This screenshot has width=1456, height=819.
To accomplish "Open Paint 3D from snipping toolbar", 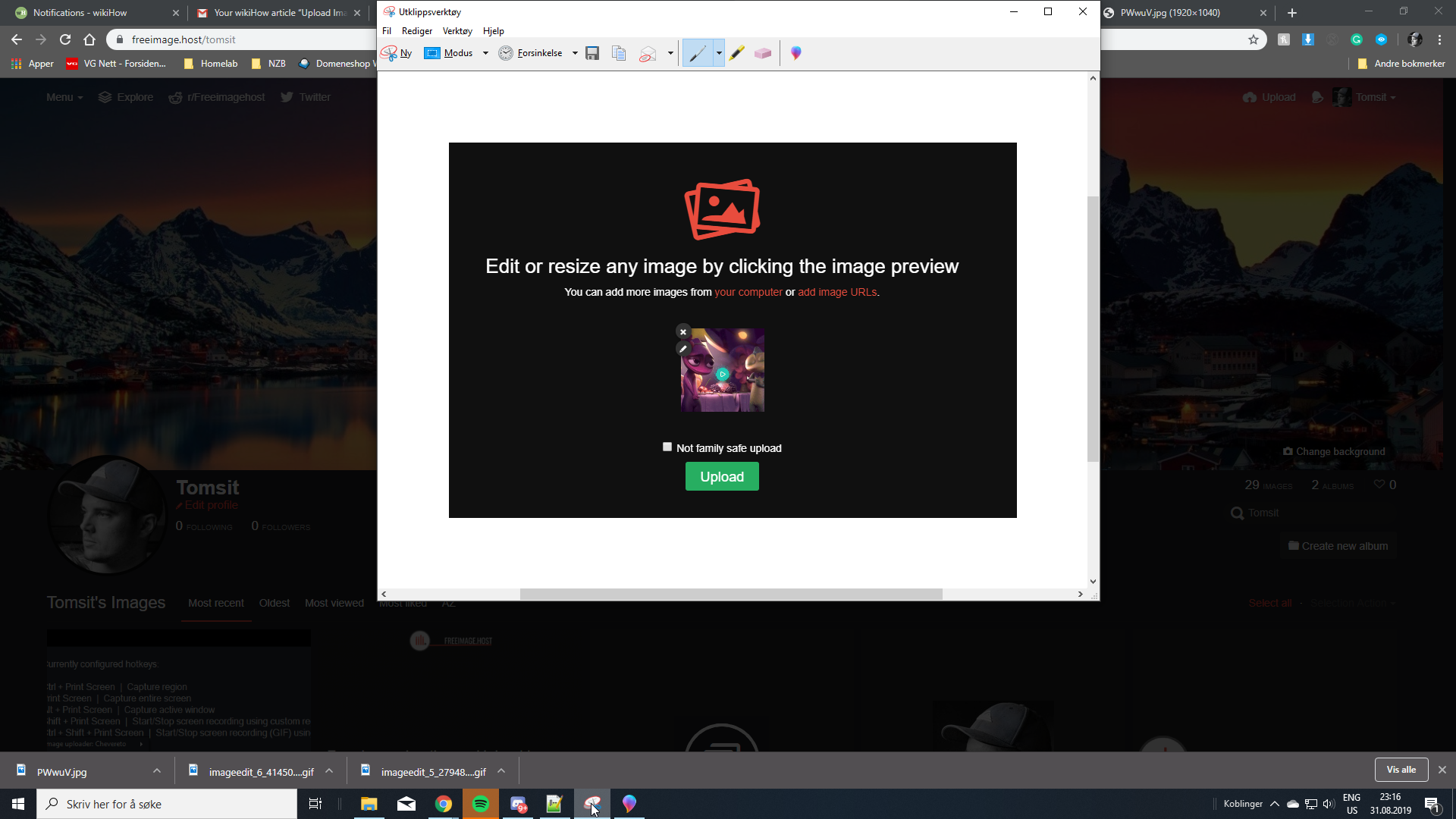I will pyautogui.click(x=795, y=53).
